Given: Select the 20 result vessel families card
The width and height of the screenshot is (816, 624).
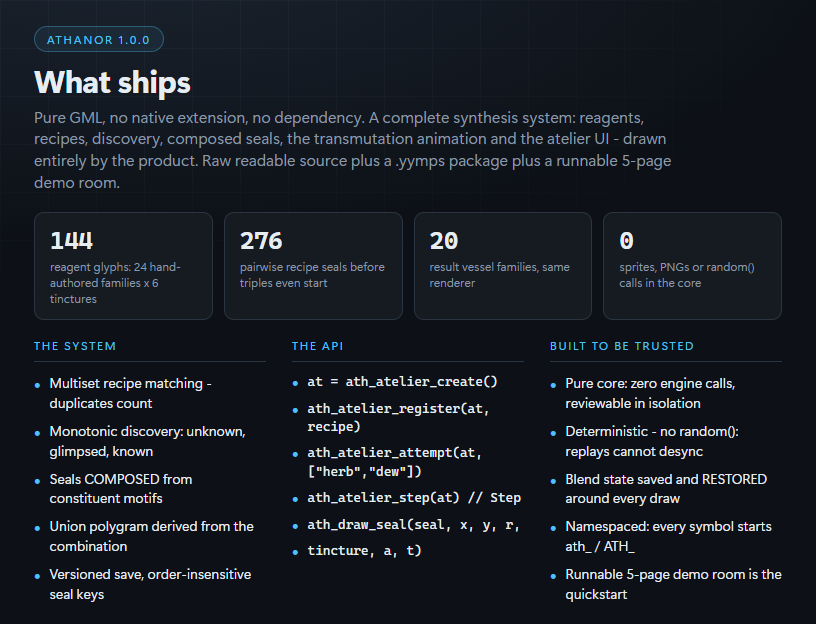Looking at the screenshot, I should [x=503, y=266].
